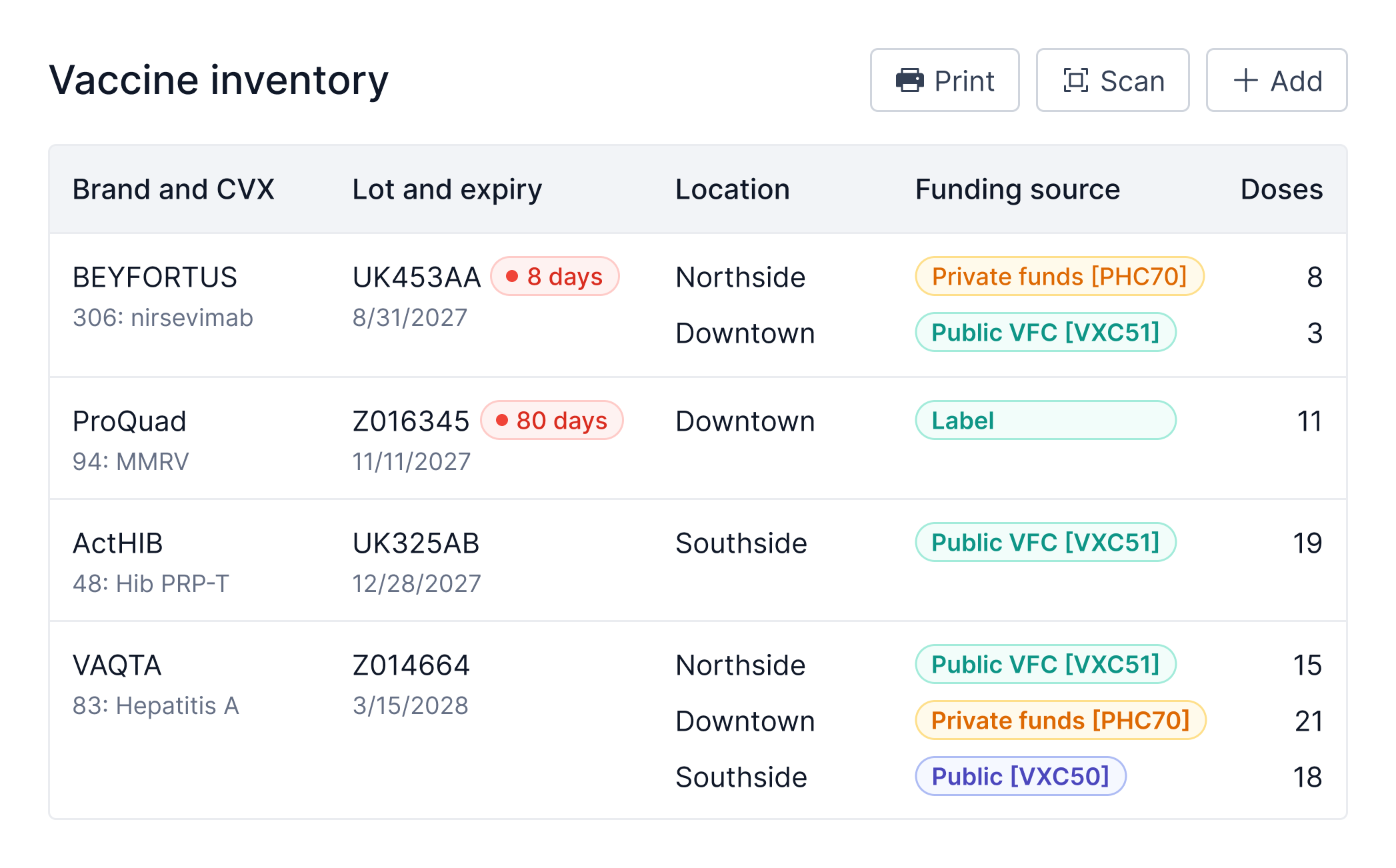
Task: Click the Lot and expiry column header
Action: pyautogui.click(x=447, y=190)
